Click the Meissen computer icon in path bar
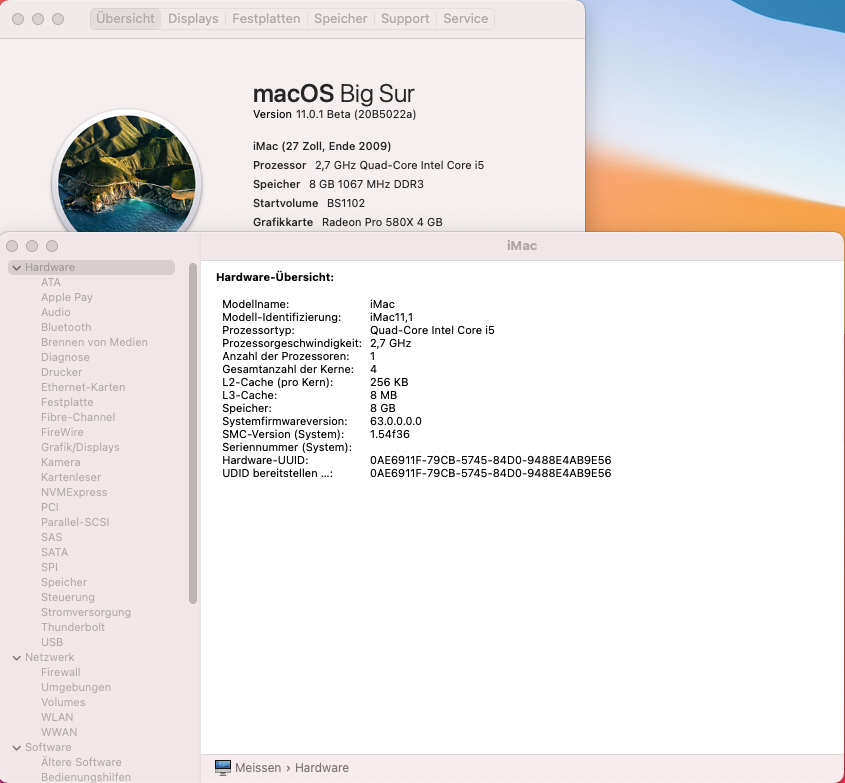 223,768
